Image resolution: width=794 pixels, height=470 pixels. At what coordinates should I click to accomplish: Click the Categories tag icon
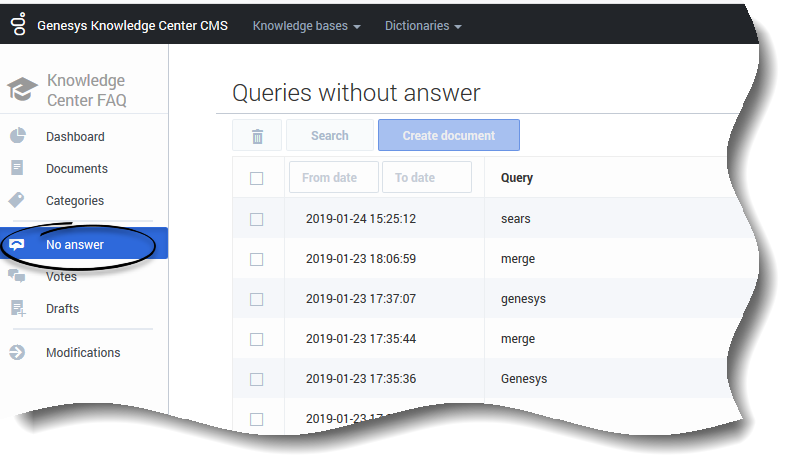point(17,201)
